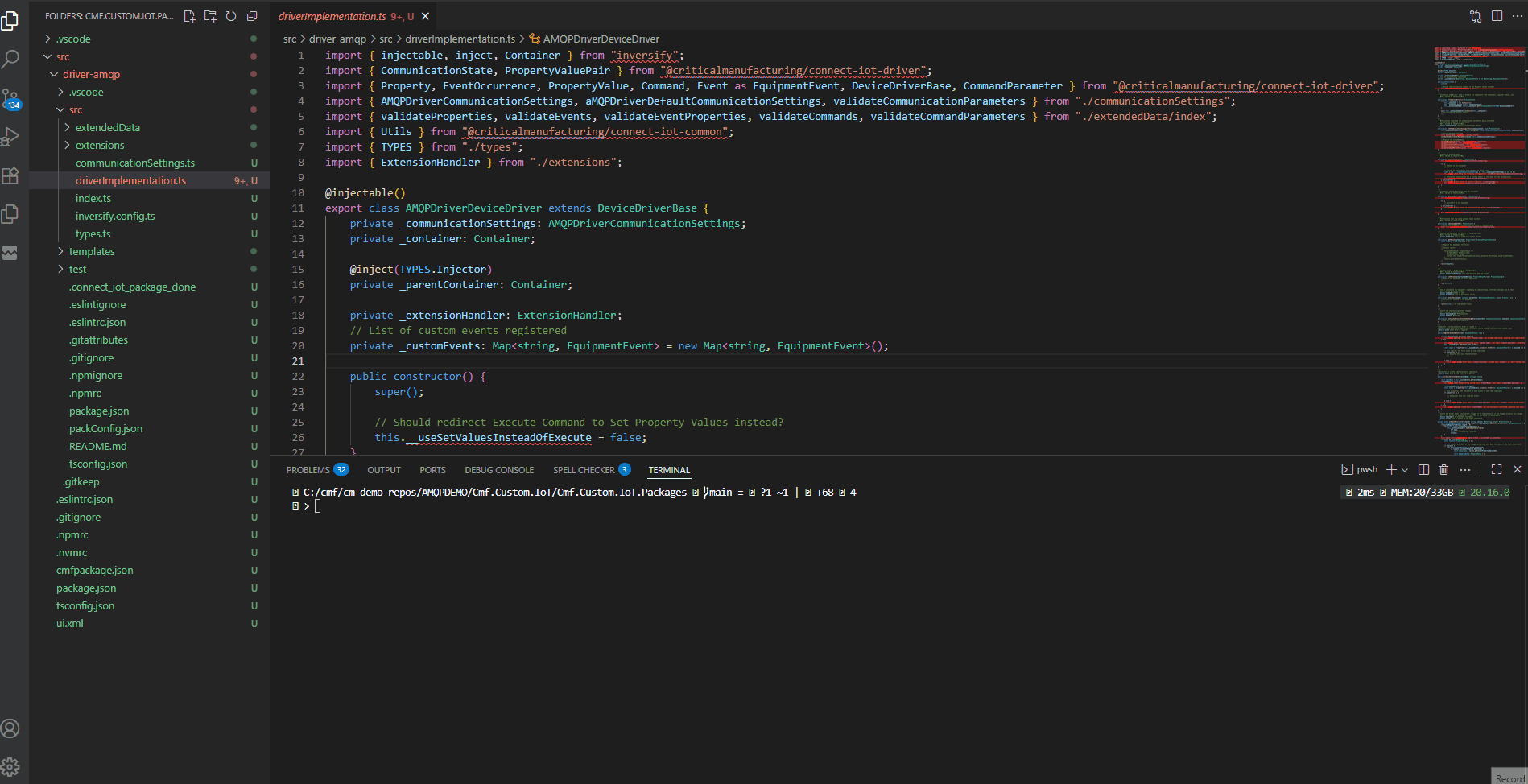Image resolution: width=1528 pixels, height=784 pixels.
Task: Open communicationSettings.ts from the explorer
Action: 134,163
